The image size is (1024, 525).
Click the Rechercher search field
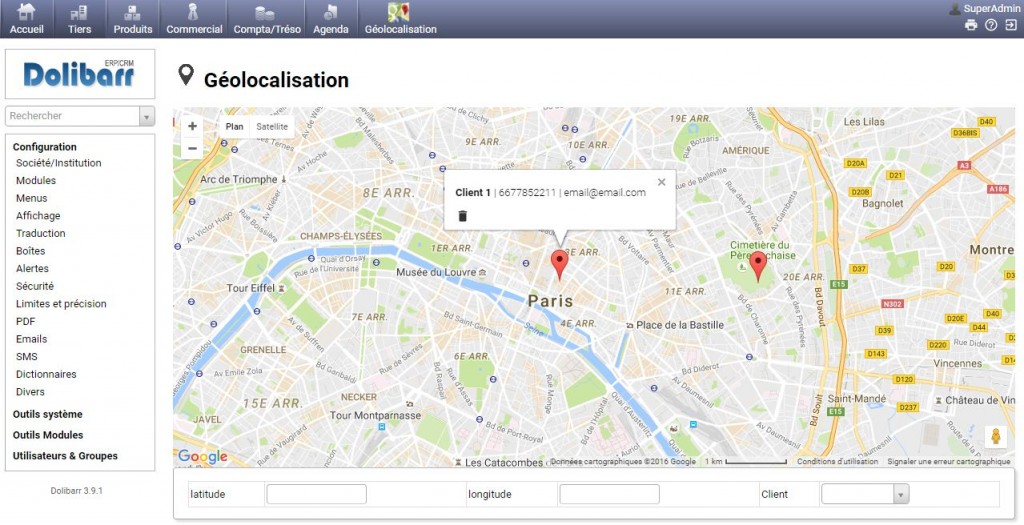[72, 116]
